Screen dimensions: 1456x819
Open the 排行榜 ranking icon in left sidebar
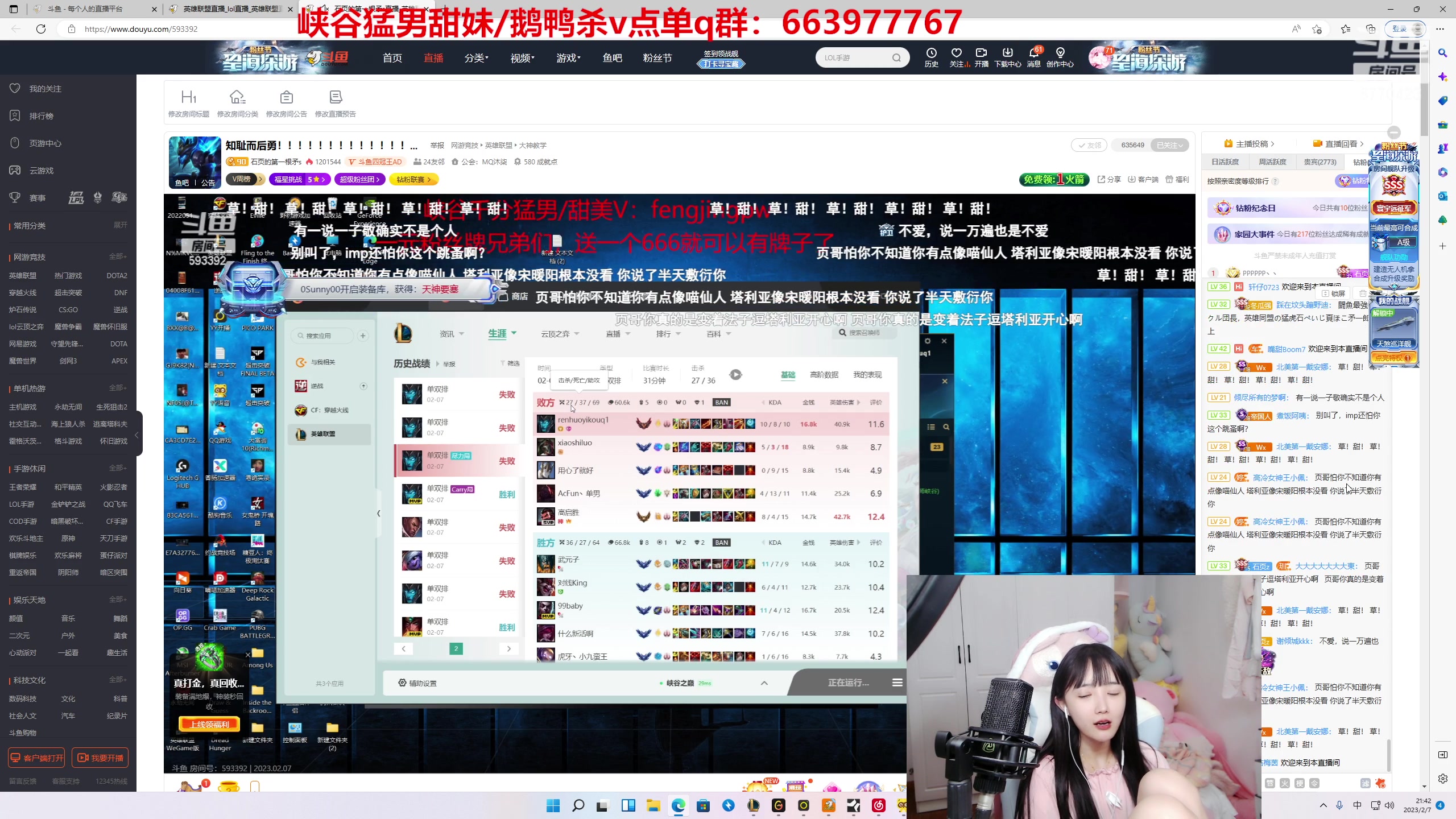coord(15,115)
